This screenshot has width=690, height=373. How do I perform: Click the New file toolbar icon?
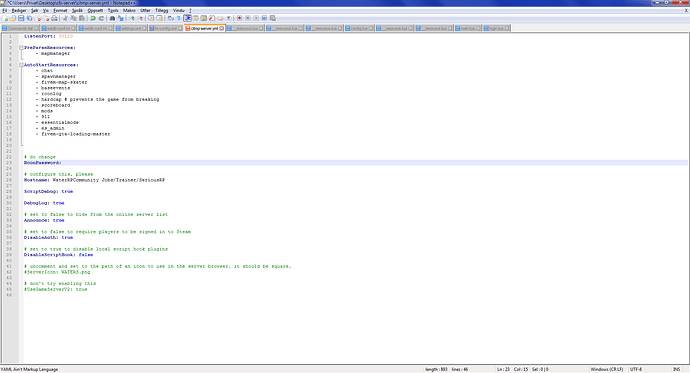[5, 18]
